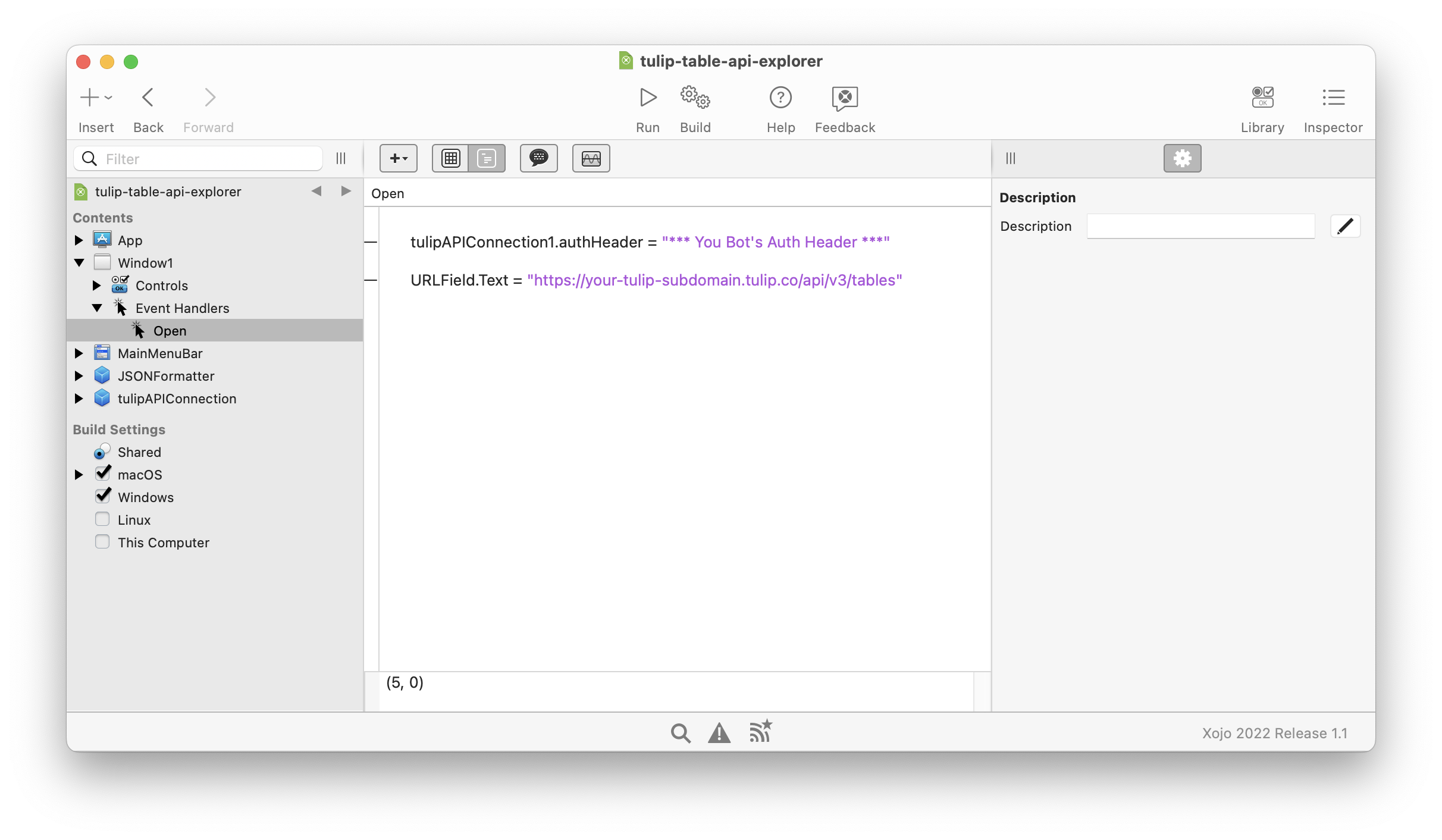Click Xojo 2022 Release 1.1 label

coord(1275,733)
